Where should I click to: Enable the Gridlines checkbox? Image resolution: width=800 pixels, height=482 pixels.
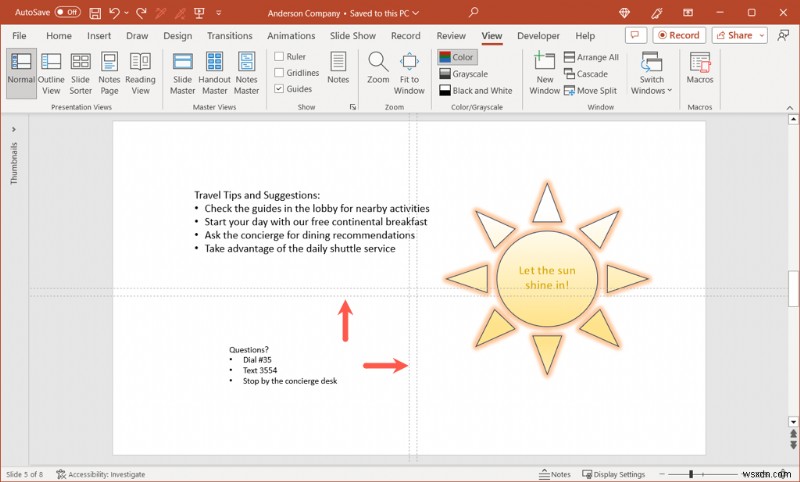[x=279, y=73]
